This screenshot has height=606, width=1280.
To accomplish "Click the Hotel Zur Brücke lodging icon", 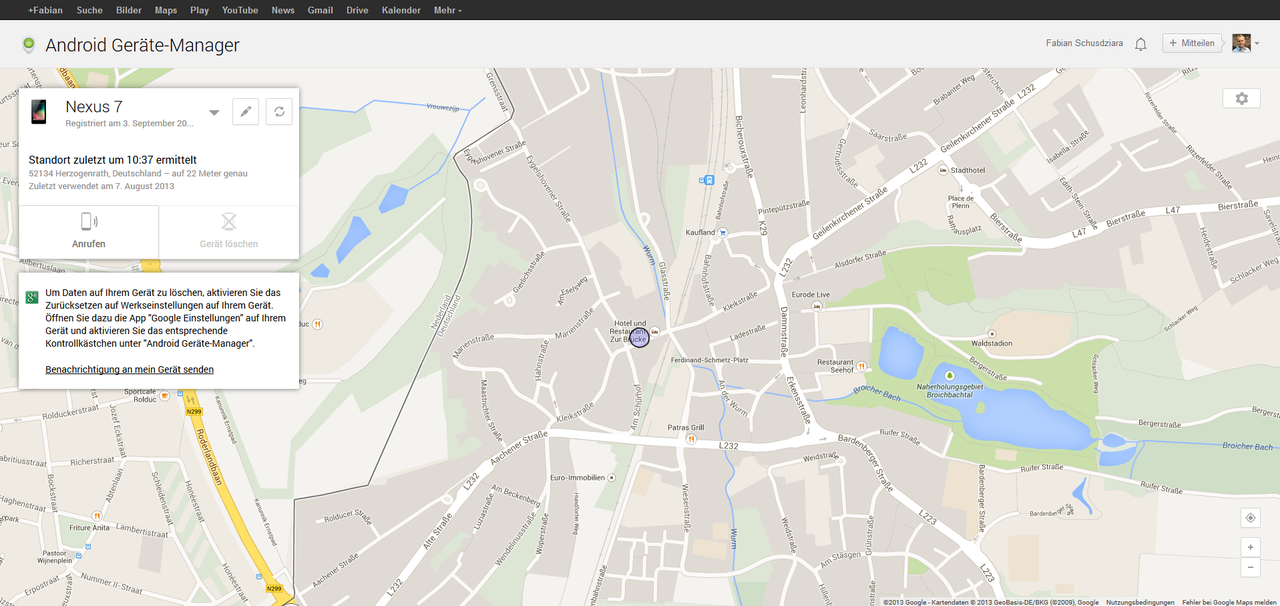I will click(x=654, y=331).
